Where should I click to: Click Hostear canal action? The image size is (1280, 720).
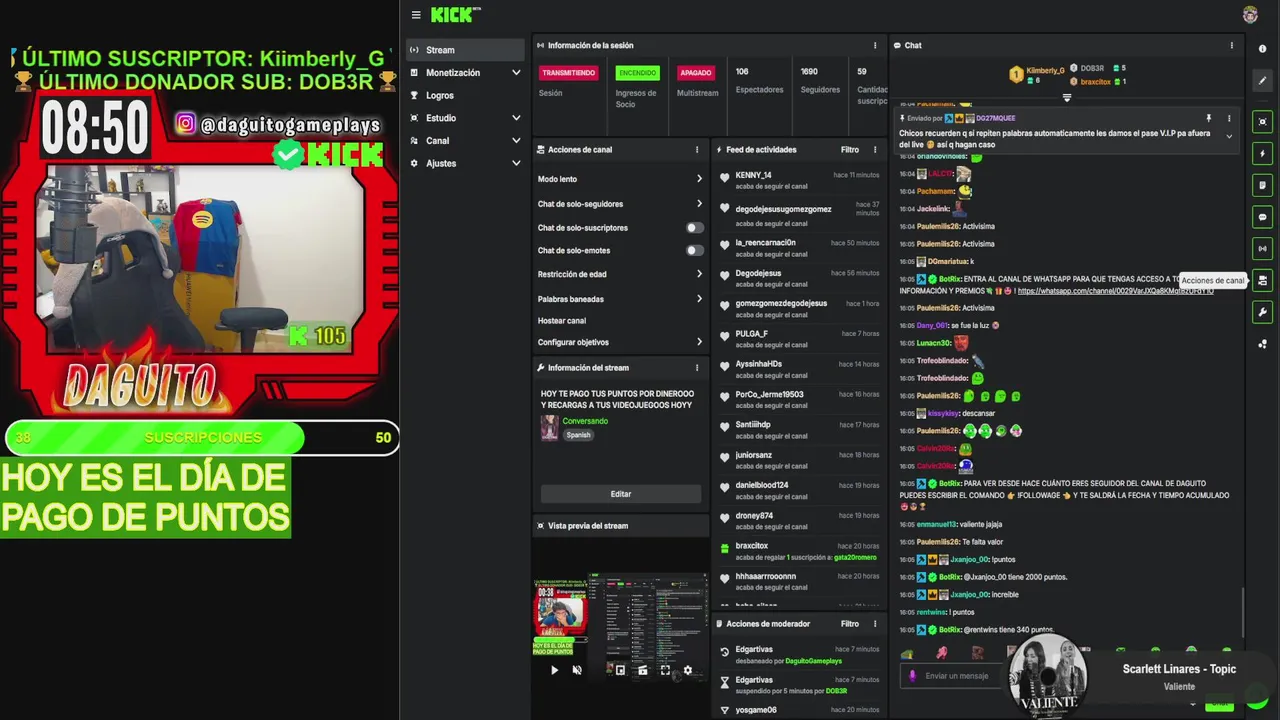coord(562,321)
